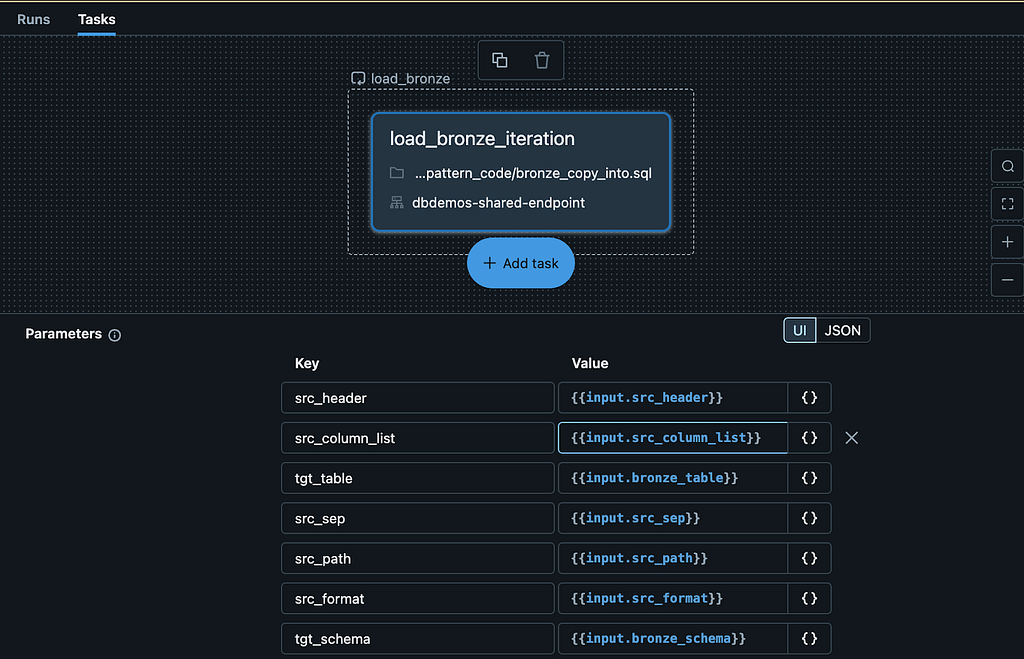The image size is (1024, 659).
Task: Click the Parameters section heading
Action: (63, 334)
